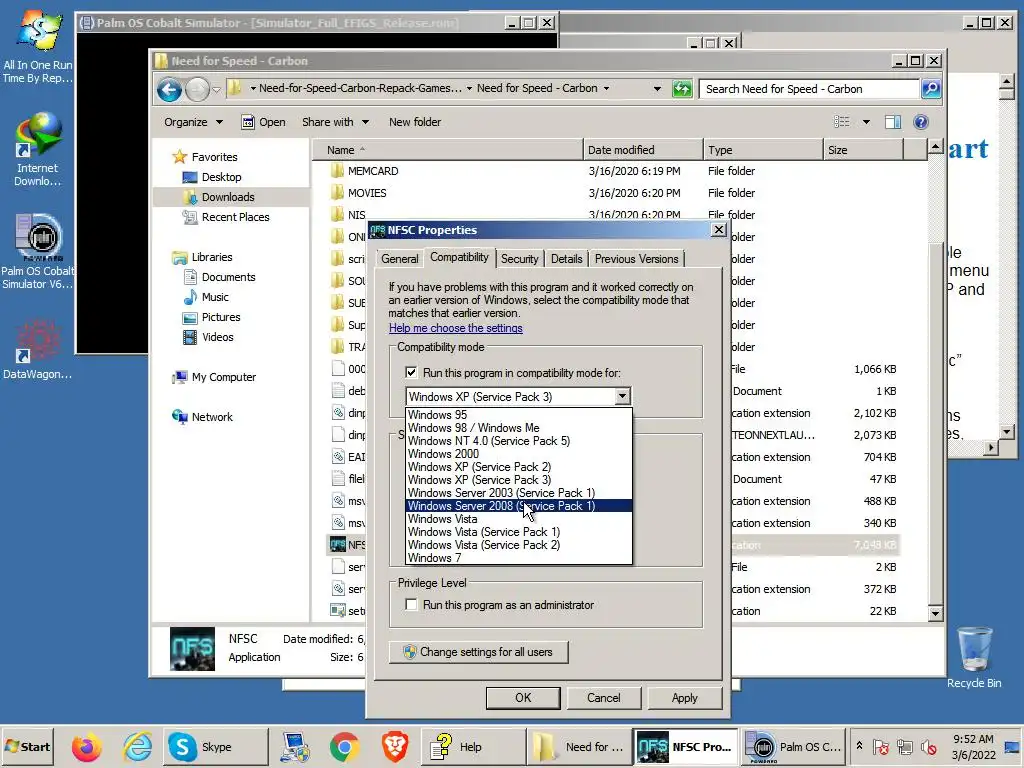Select Windows 98 / Windows Me option
This screenshot has width=1024, height=768.
(519, 428)
